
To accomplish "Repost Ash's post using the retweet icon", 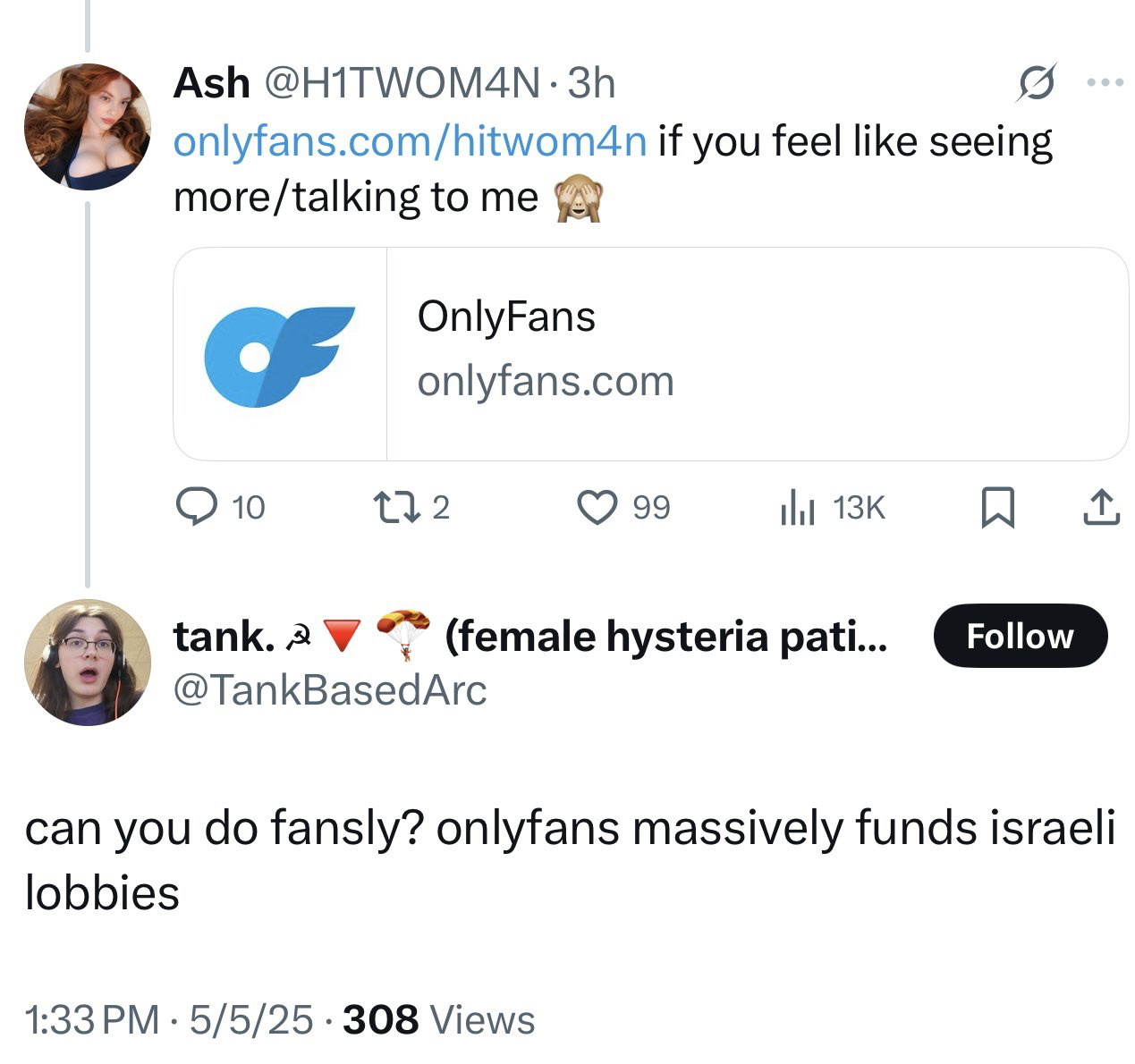I will (389, 508).
